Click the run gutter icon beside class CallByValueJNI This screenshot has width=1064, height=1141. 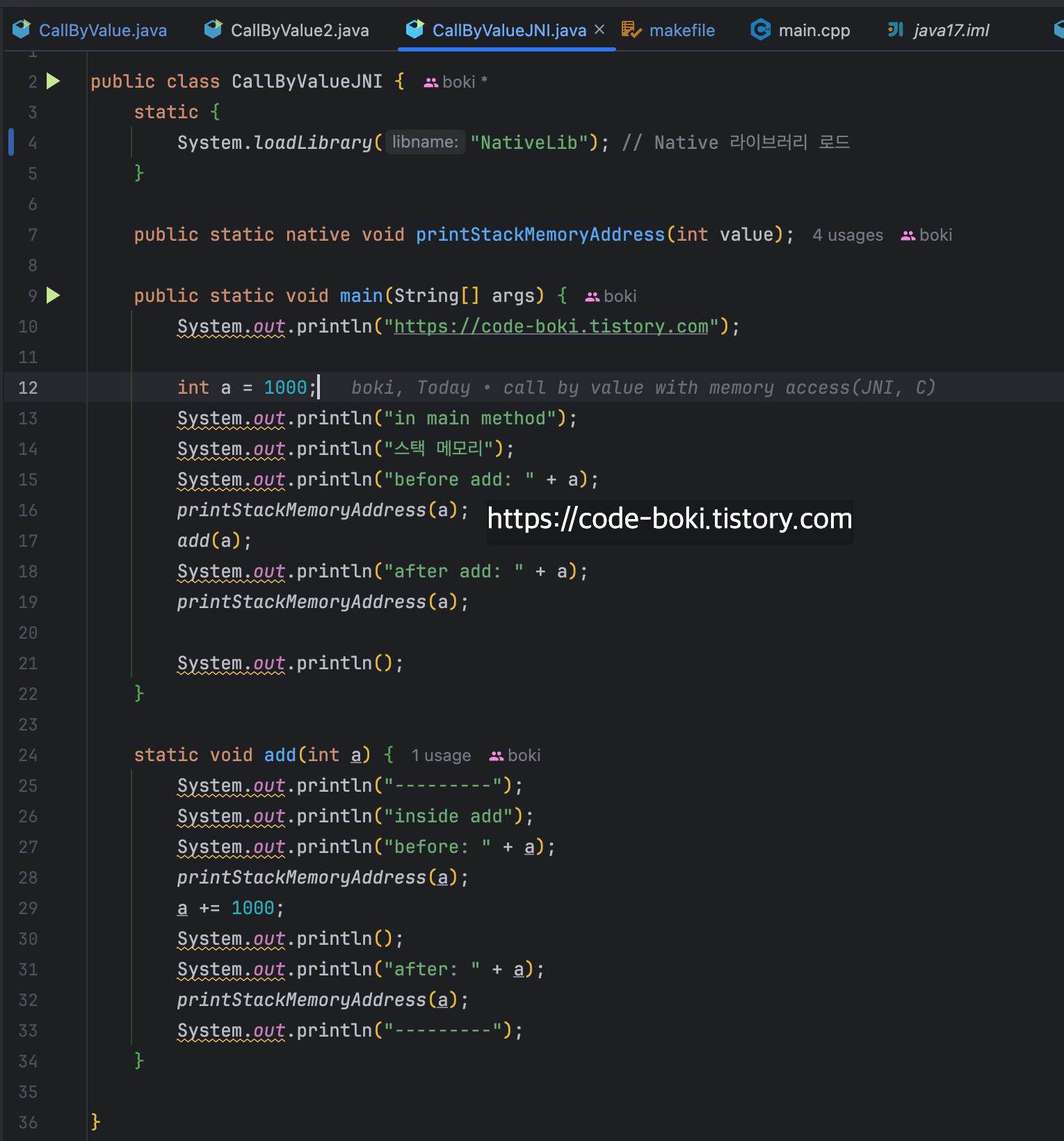(54, 81)
